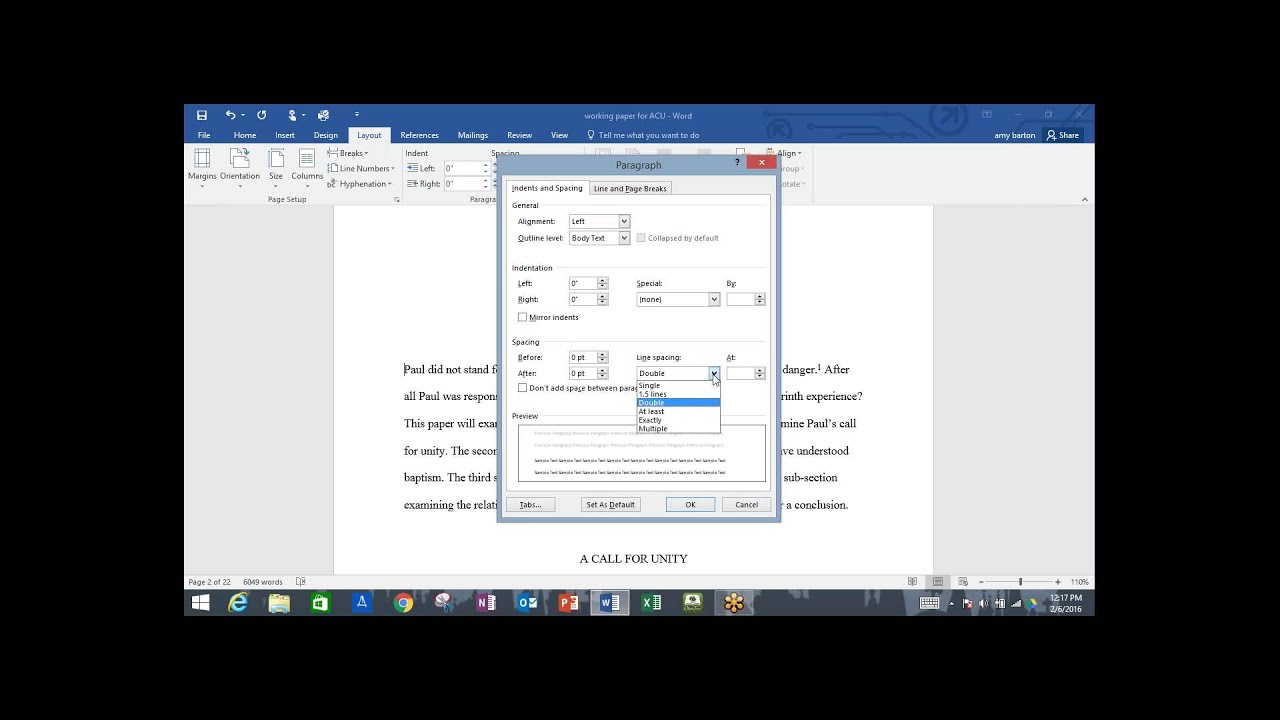Expand the Hyphenation menu
Screen dimensions: 1280x720
pos(359,184)
